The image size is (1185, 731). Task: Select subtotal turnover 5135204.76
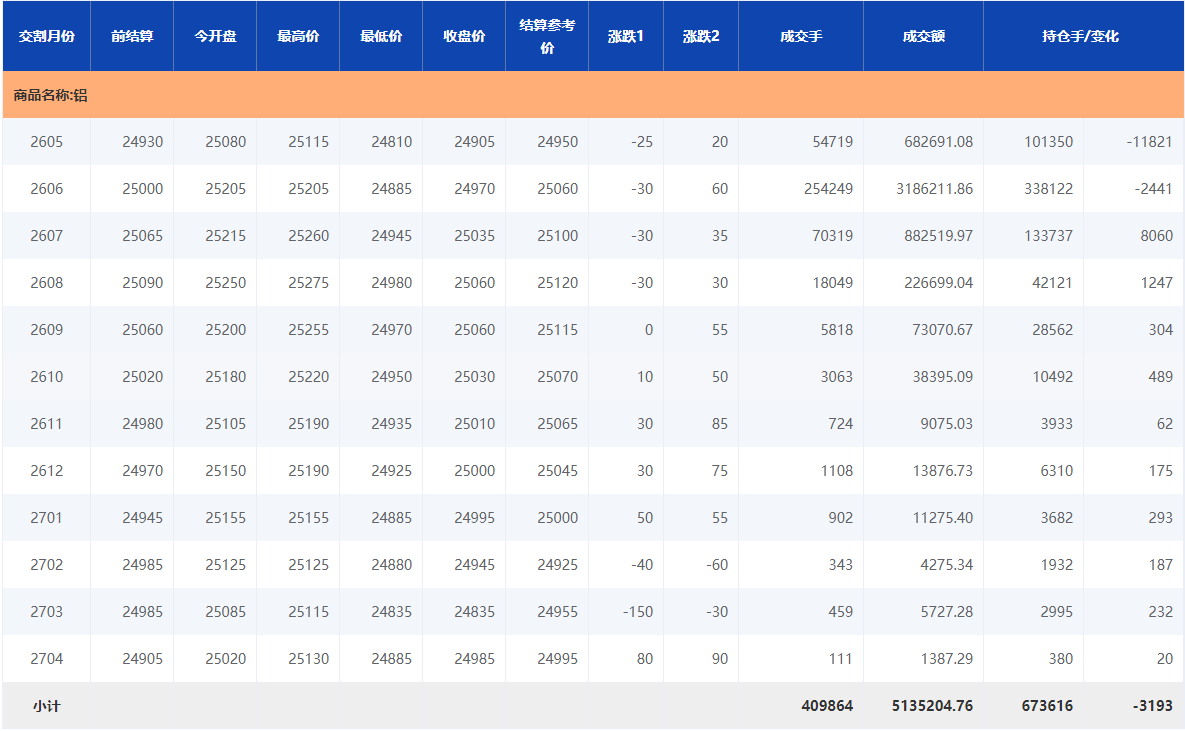(932, 706)
